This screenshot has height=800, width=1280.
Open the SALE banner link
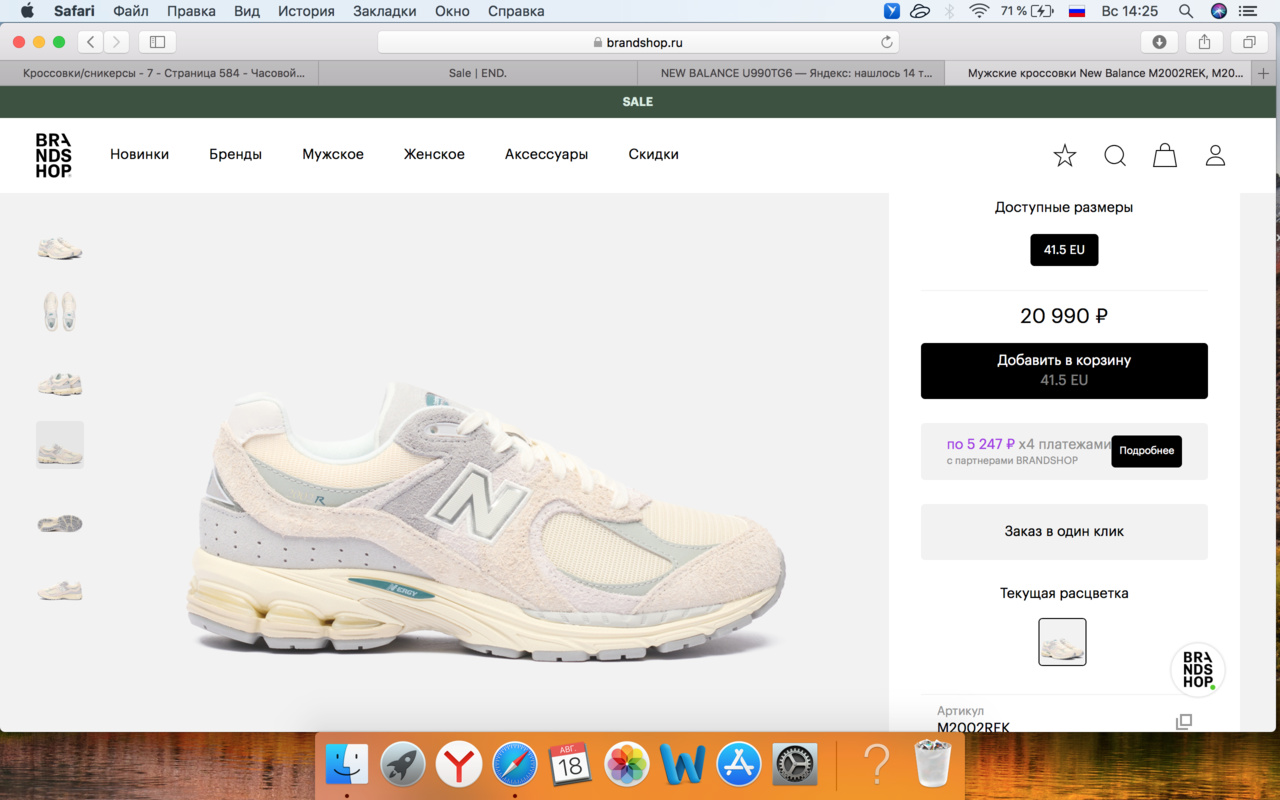(638, 102)
